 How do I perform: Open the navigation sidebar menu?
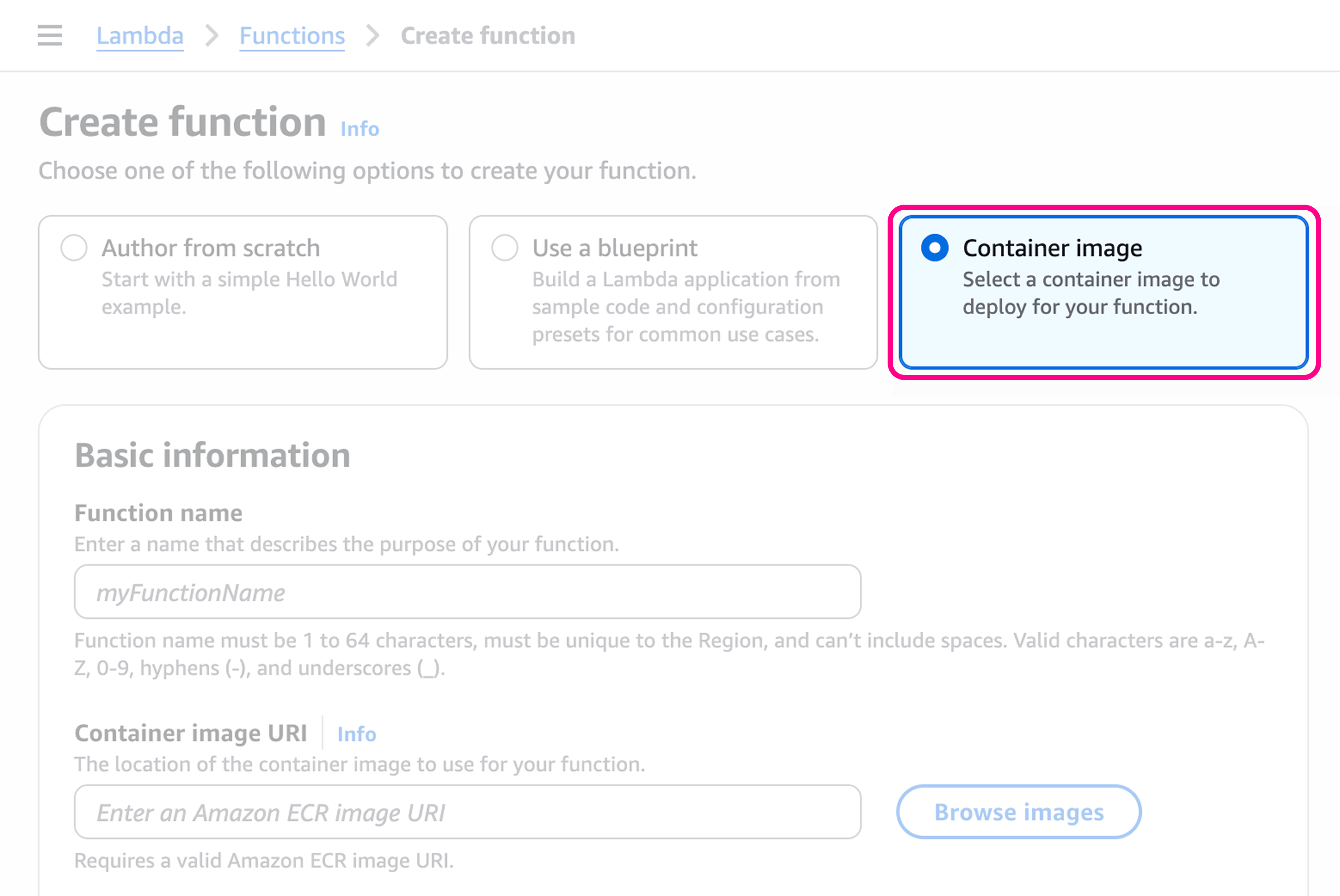pos(49,35)
